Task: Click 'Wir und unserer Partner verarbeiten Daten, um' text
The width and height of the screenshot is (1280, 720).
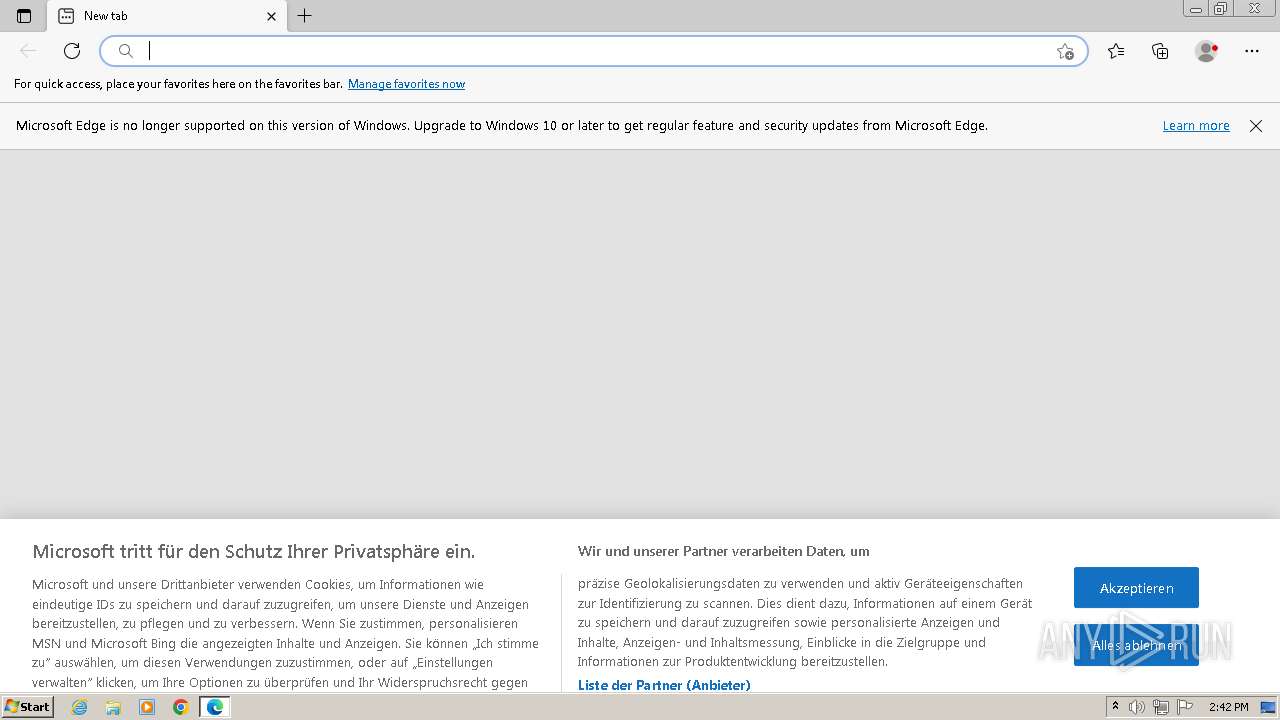Action: click(x=723, y=551)
